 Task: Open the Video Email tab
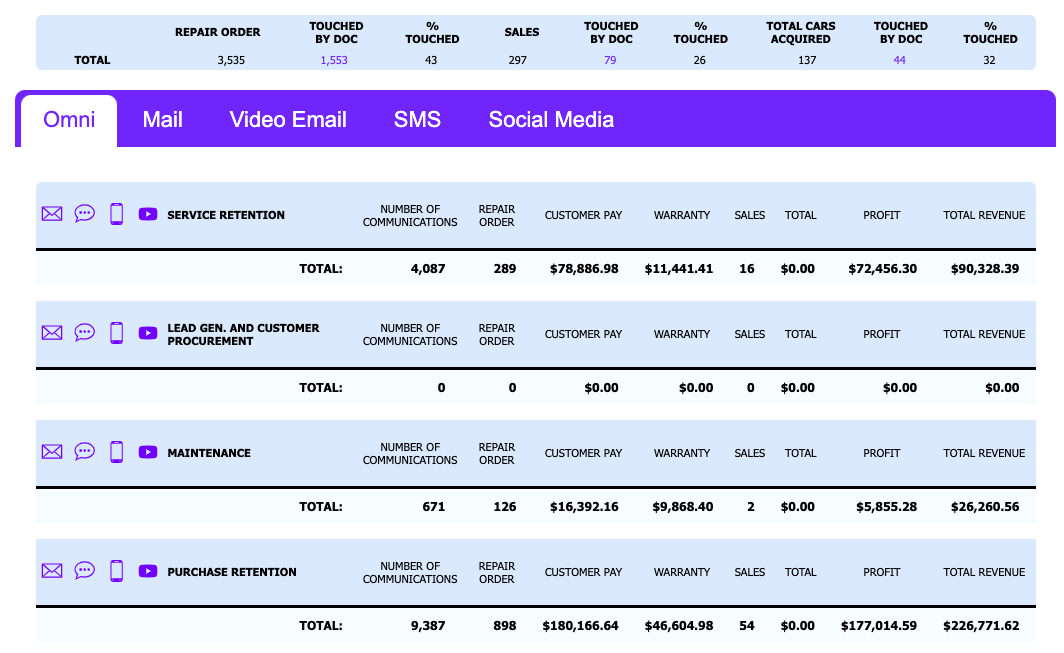[288, 120]
